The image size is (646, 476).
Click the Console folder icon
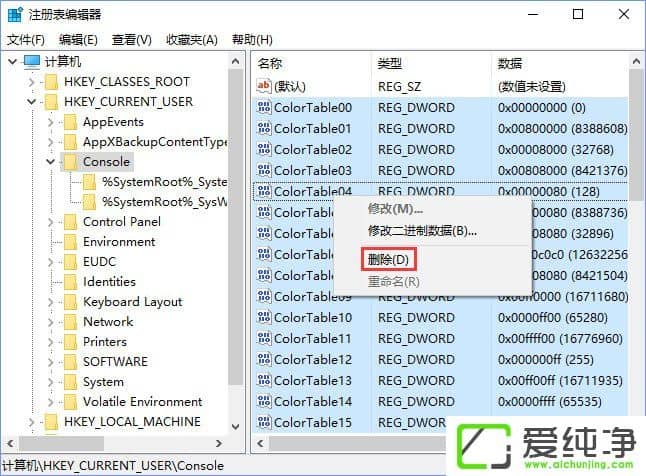pos(70,162)
